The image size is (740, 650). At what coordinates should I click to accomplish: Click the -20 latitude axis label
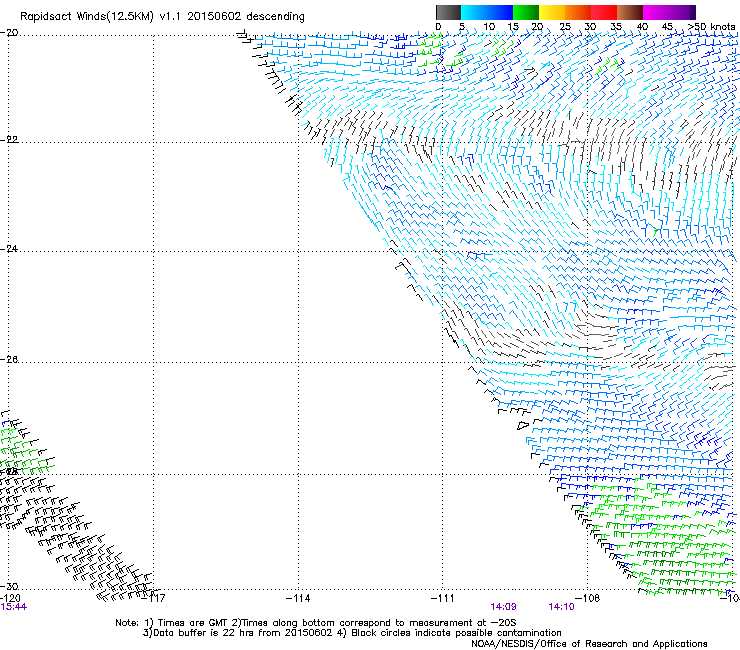coord(9,33)
